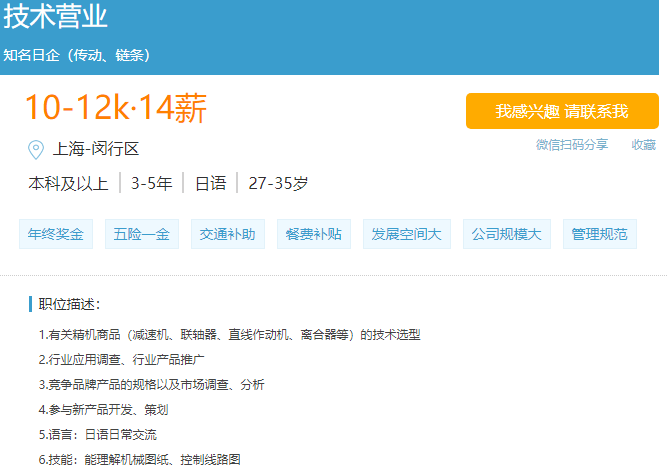The height and width of the screenshot is (474, 667).
Task: Choose the 交通补助 benefit tag
Action: coord(227,235)
